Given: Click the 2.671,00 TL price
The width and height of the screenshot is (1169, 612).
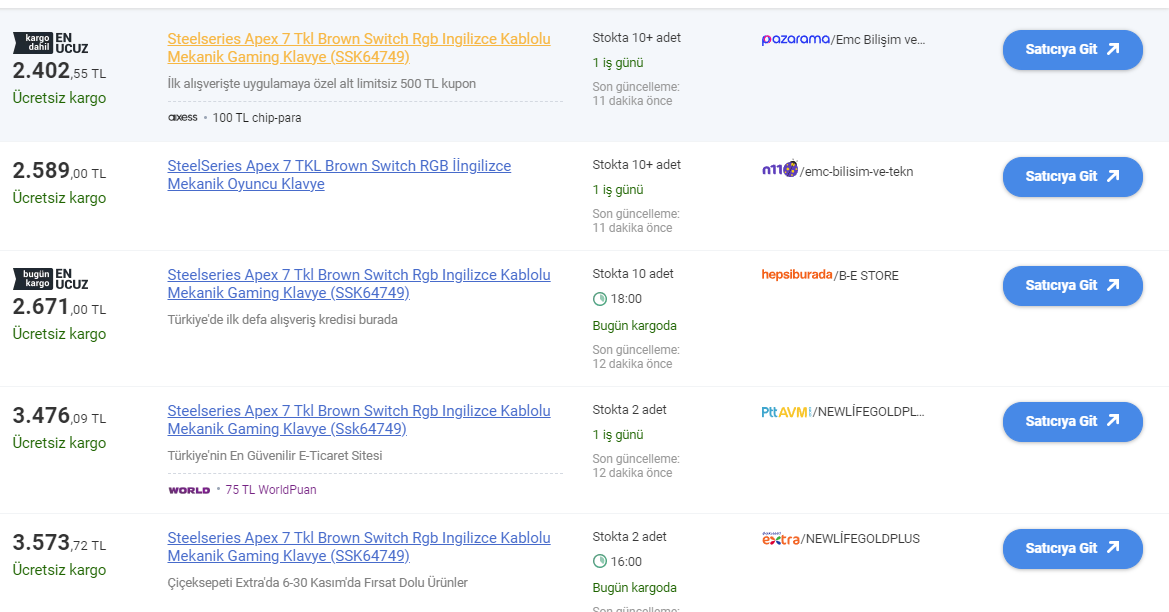Looking at the screenshot, I should [59, 309].
